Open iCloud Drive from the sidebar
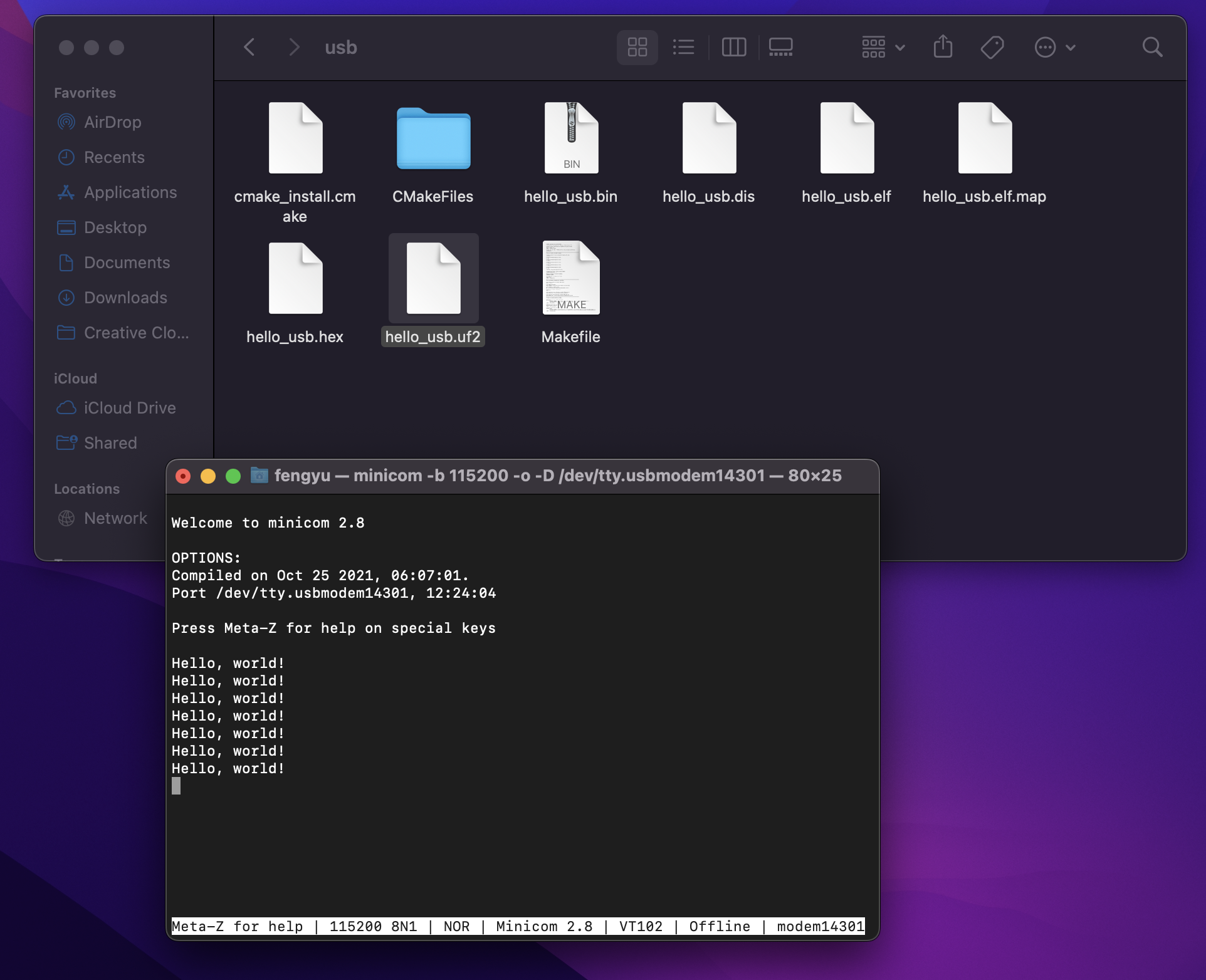1206x980 pixels. 130,408
